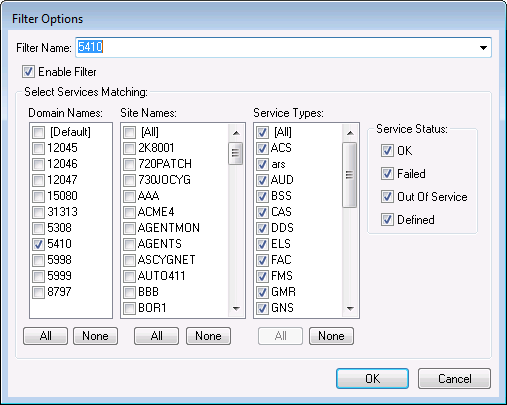
Task: Confirm the filter with OK button
Action: 372,379
